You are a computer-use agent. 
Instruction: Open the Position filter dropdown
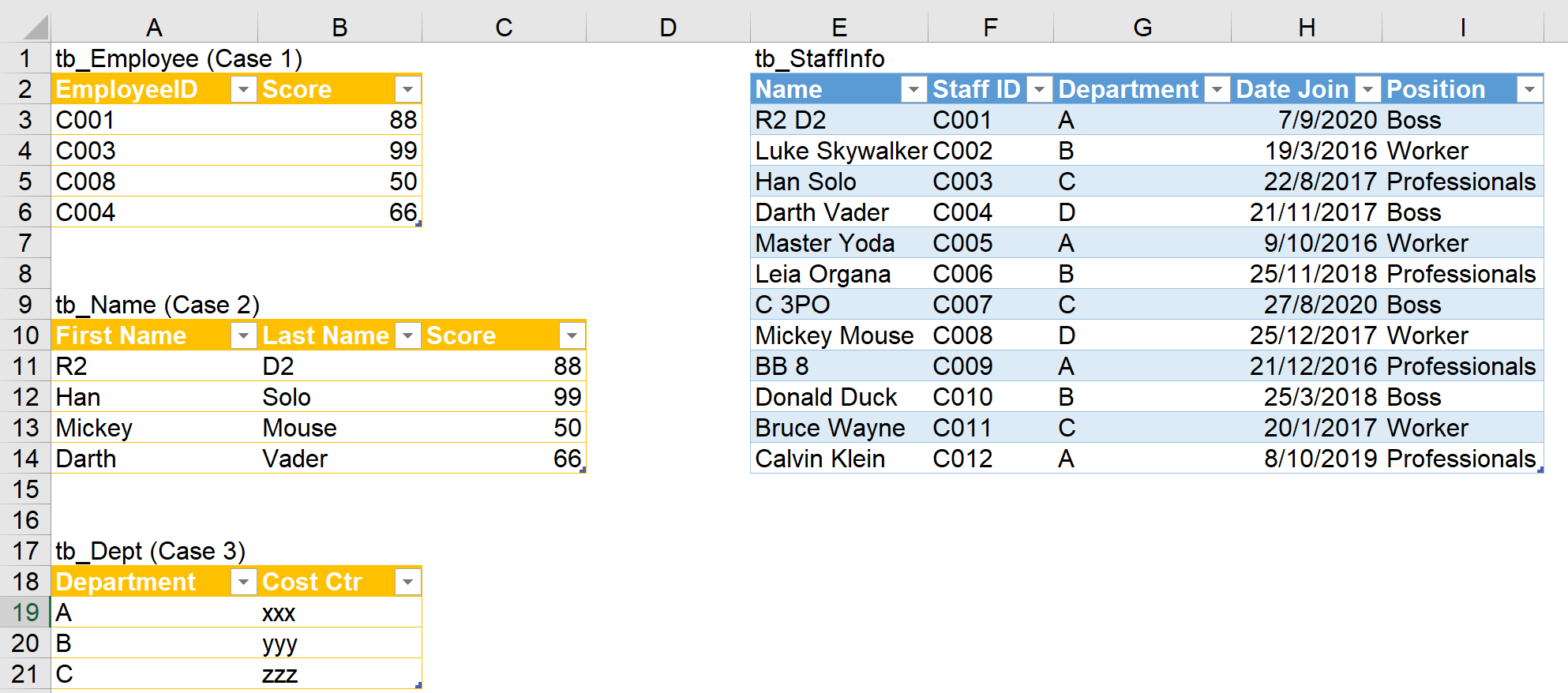(1529, 90)
